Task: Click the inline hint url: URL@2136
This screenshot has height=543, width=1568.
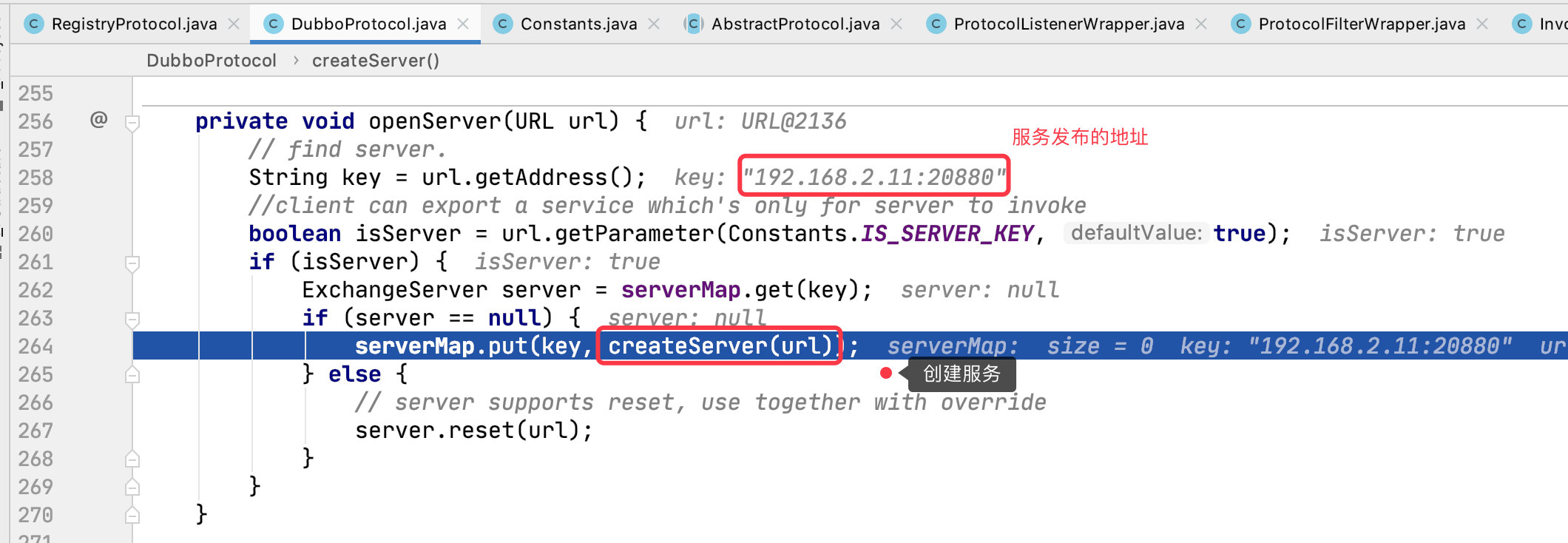Action: point(760,121)
